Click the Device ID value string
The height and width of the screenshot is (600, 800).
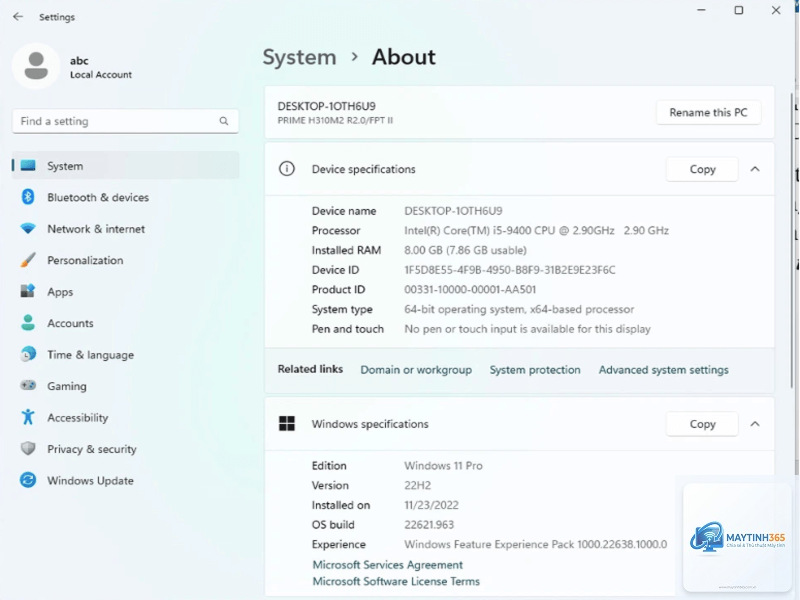510,270
